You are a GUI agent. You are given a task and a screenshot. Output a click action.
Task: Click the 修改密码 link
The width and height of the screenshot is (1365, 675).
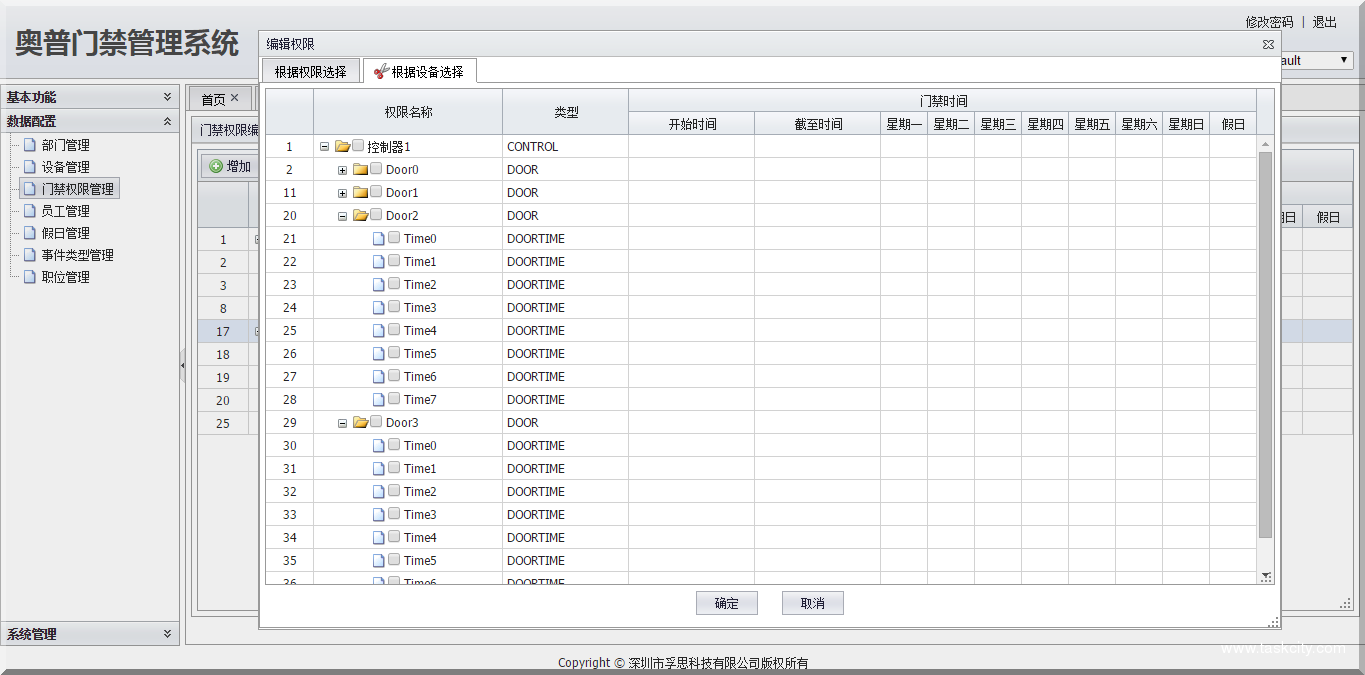[x=1269, y=22]
